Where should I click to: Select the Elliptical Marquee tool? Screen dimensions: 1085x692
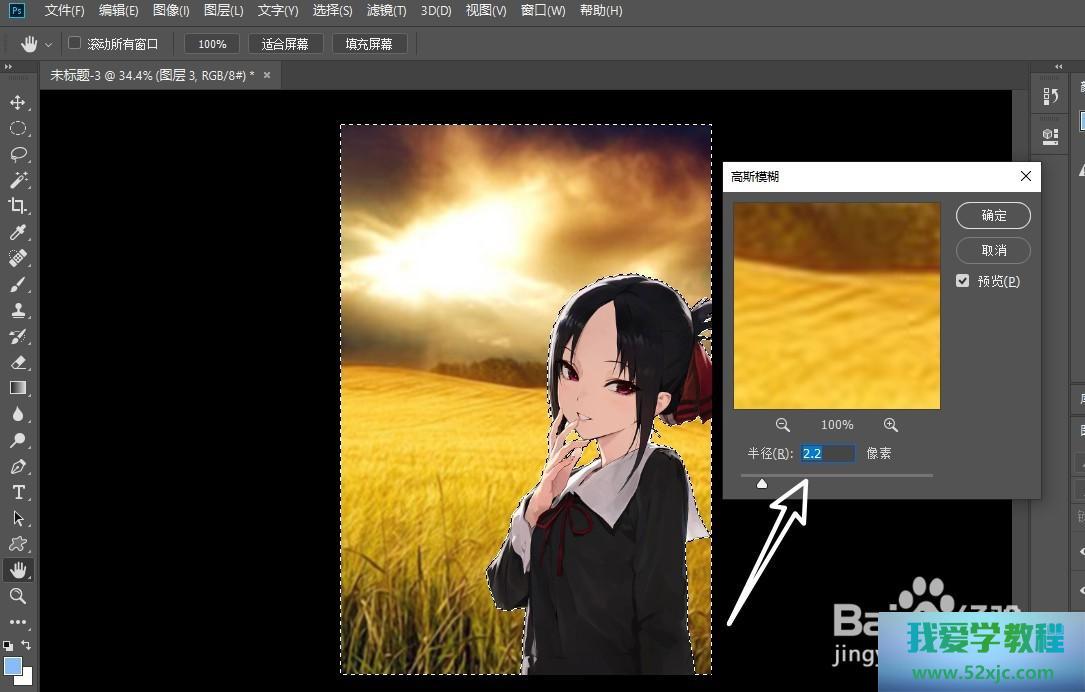(17, 128)
